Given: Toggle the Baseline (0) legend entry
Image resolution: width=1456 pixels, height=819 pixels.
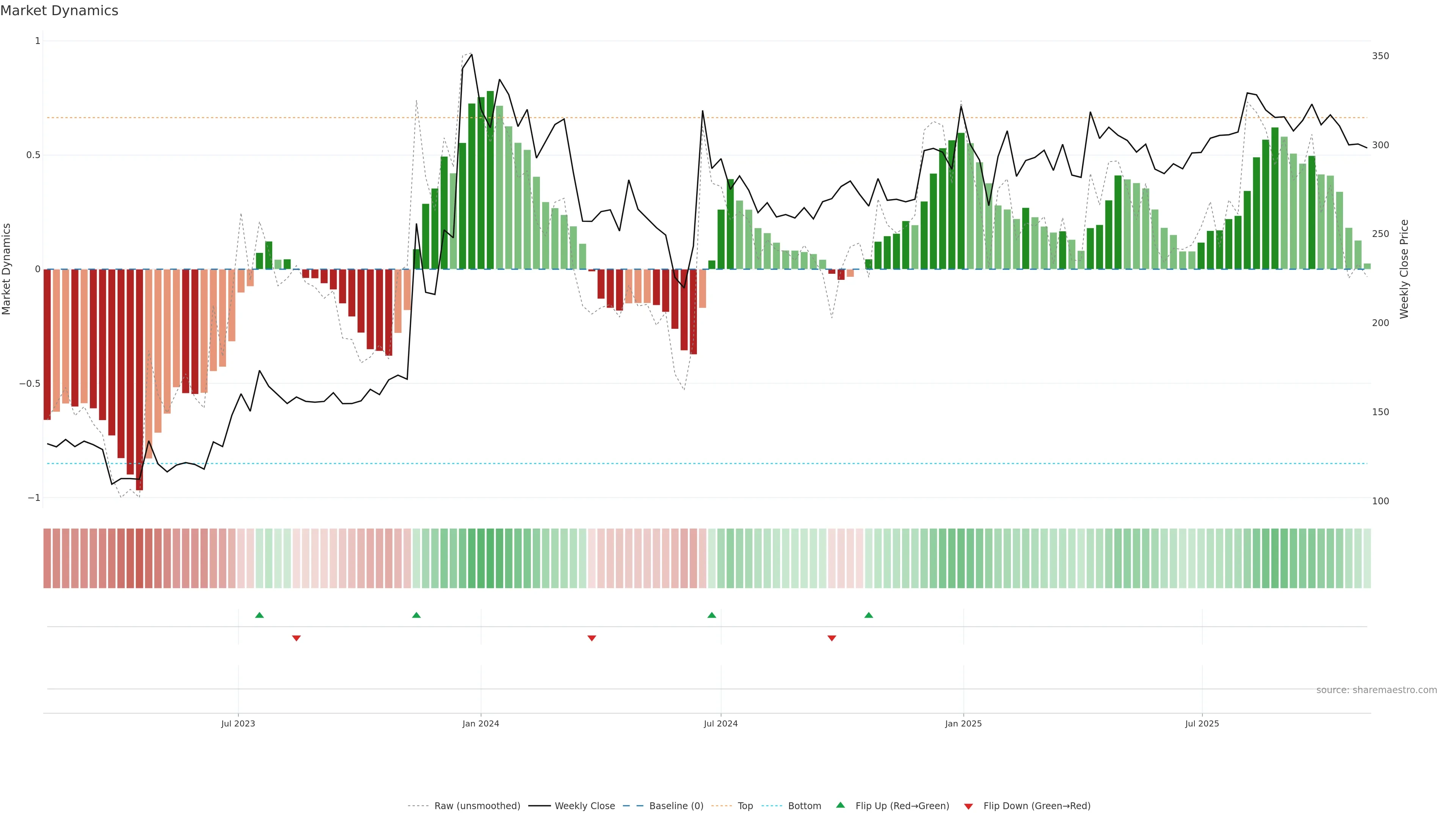Looking at the screenshot, I should tap(676, 806).
